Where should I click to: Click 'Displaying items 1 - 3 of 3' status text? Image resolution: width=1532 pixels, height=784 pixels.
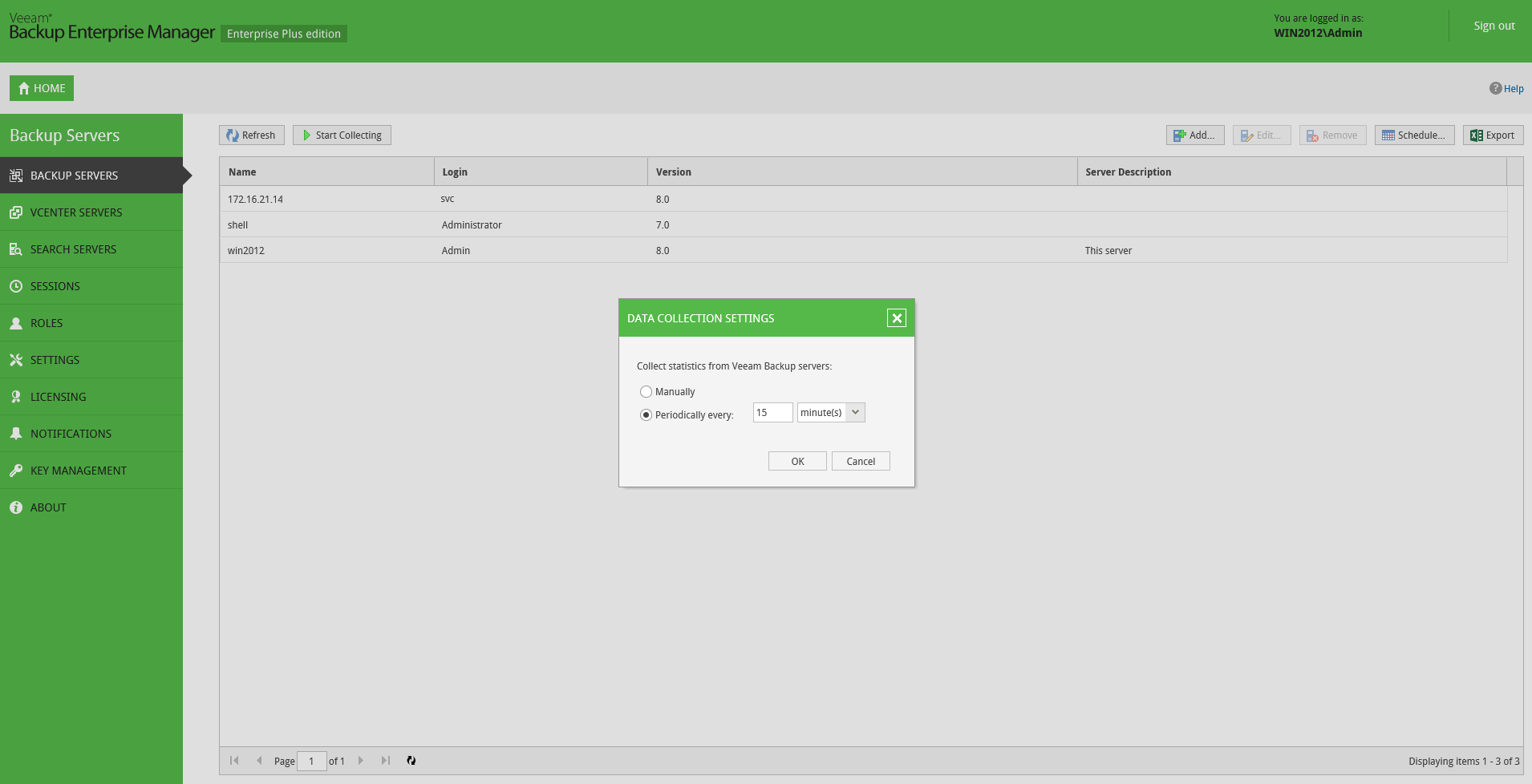[1464, 762]
